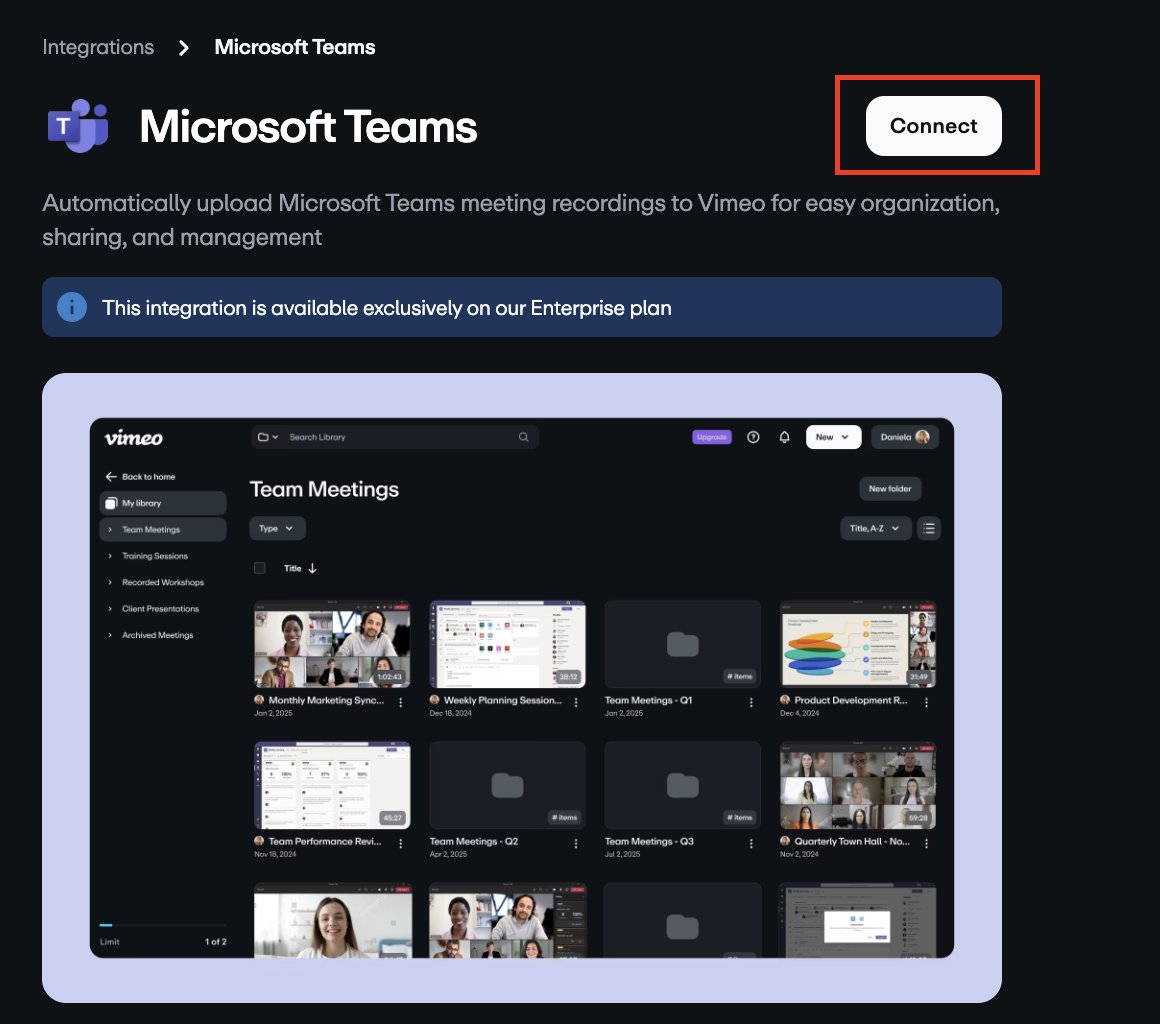Click the Vimeo logo in preview
Screen dimensions: 1160x1024
click(x=133, y=437)
